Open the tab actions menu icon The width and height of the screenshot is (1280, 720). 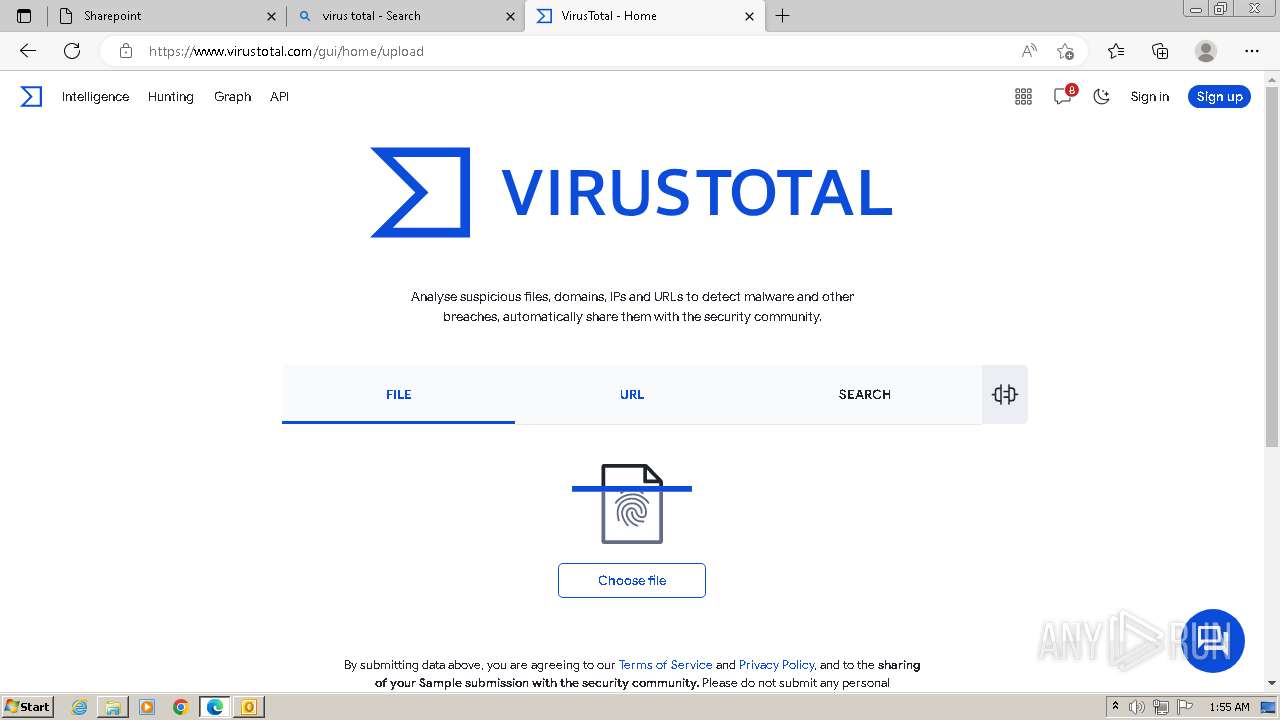click(x=24, y=16)
